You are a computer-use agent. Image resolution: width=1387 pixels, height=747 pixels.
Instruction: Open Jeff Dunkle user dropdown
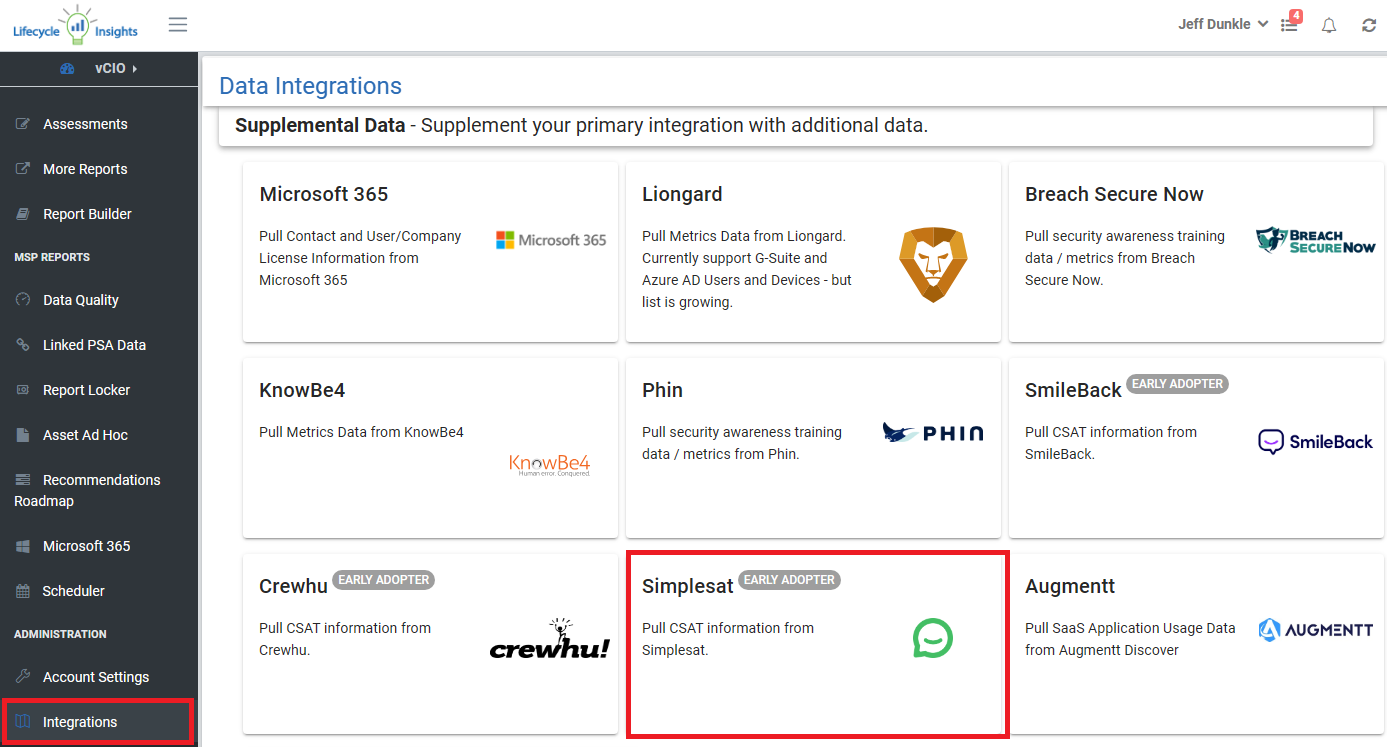coord(1223,24)
